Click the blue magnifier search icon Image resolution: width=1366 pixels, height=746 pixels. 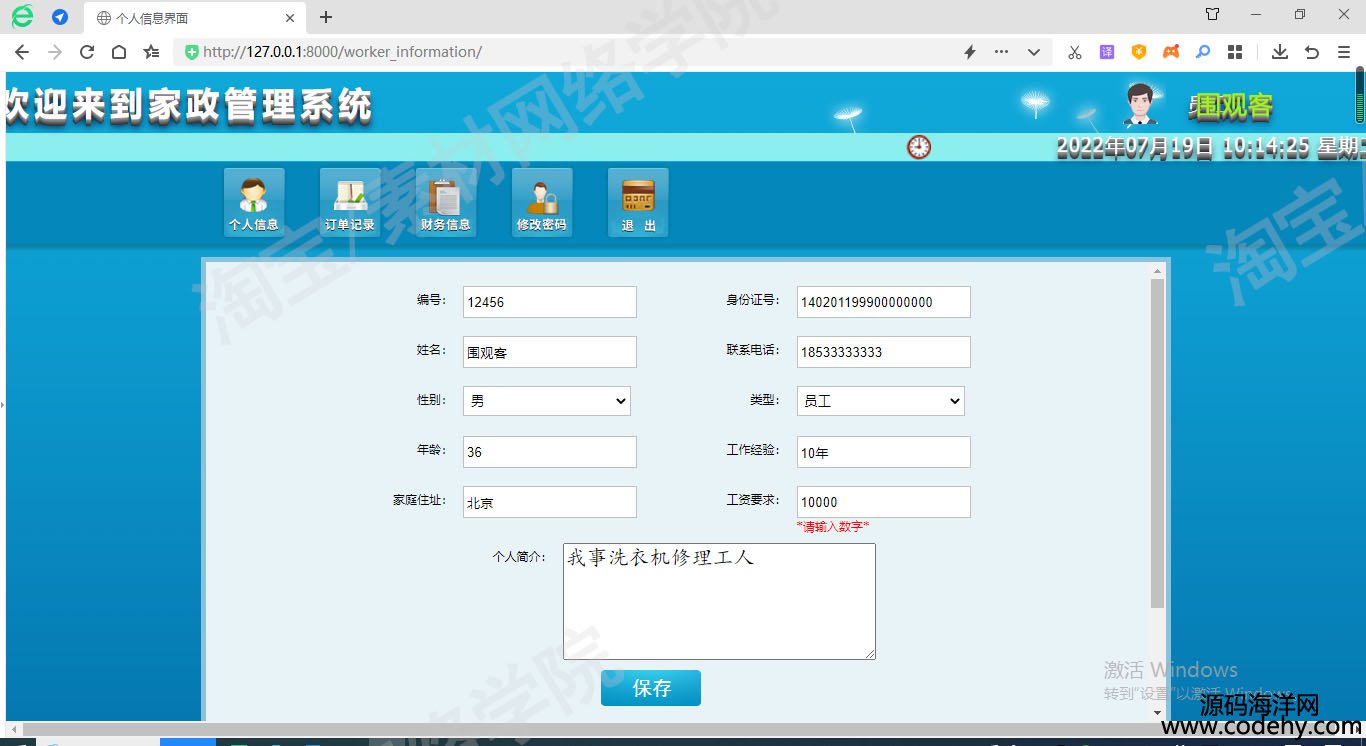[1203, 52]
